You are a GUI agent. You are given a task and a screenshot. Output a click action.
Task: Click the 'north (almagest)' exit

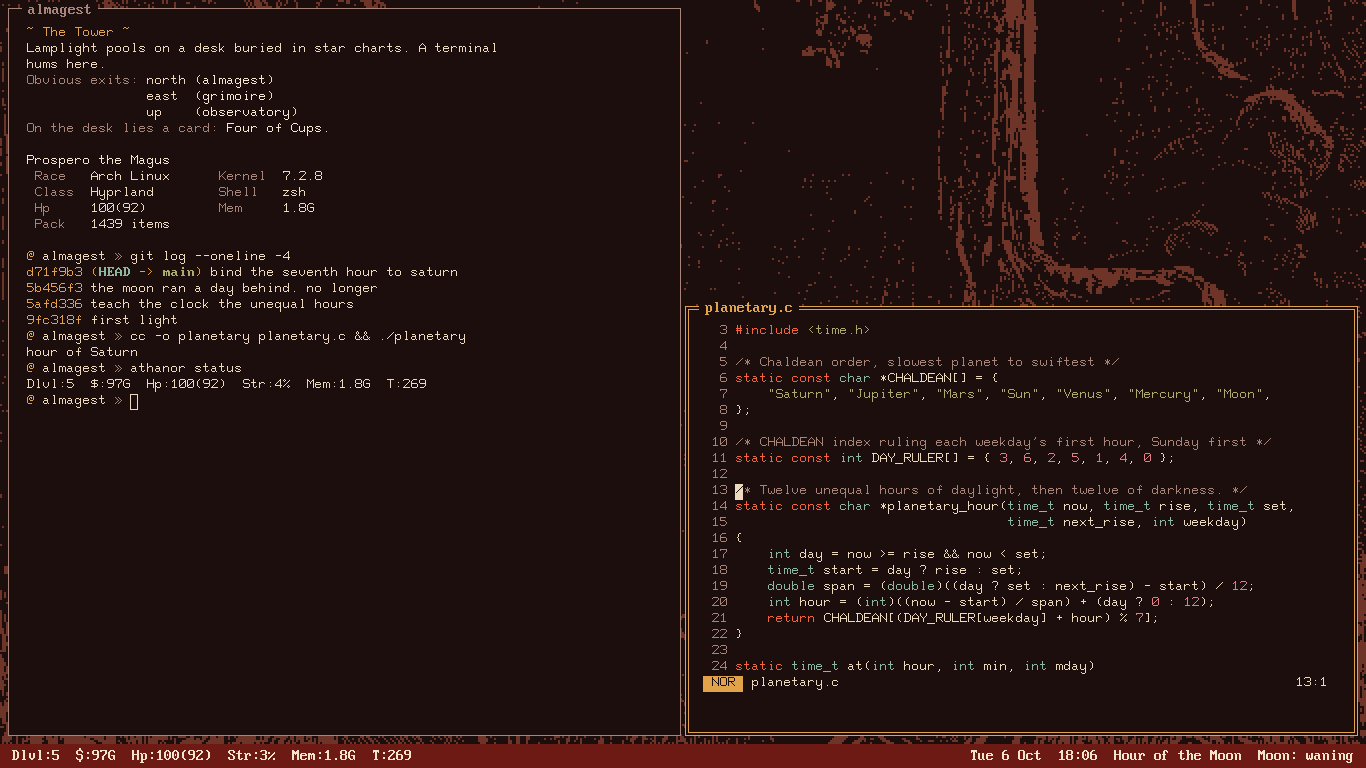[x=210, y=80]
